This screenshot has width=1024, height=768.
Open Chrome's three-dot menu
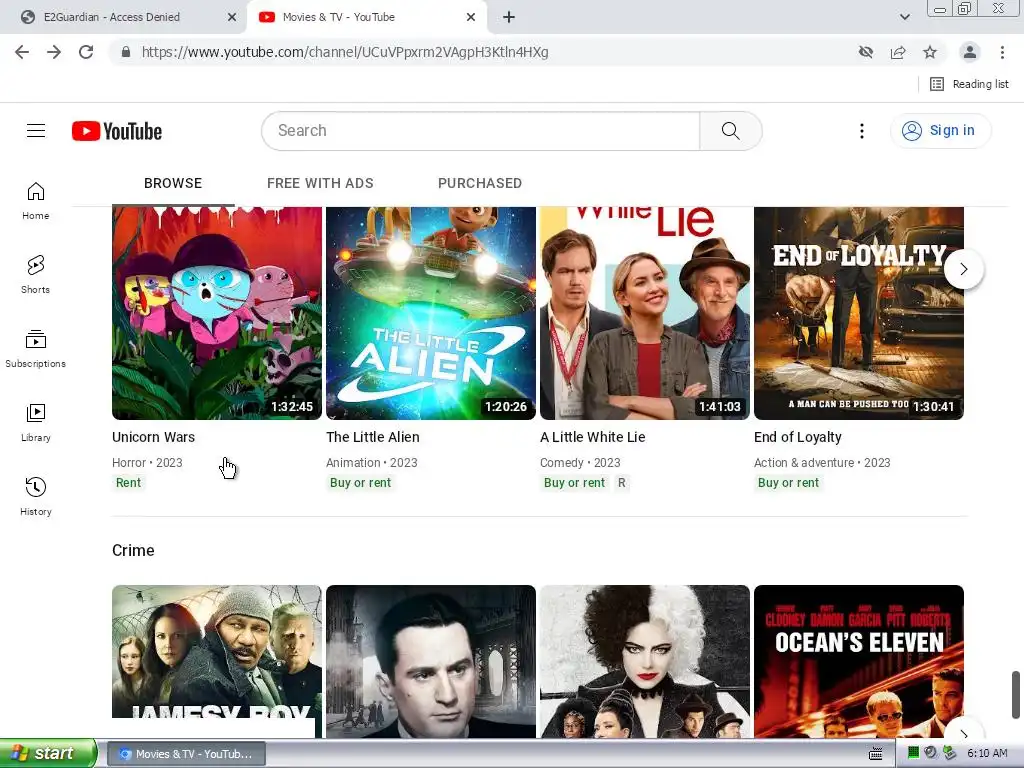click(1002, 52)
